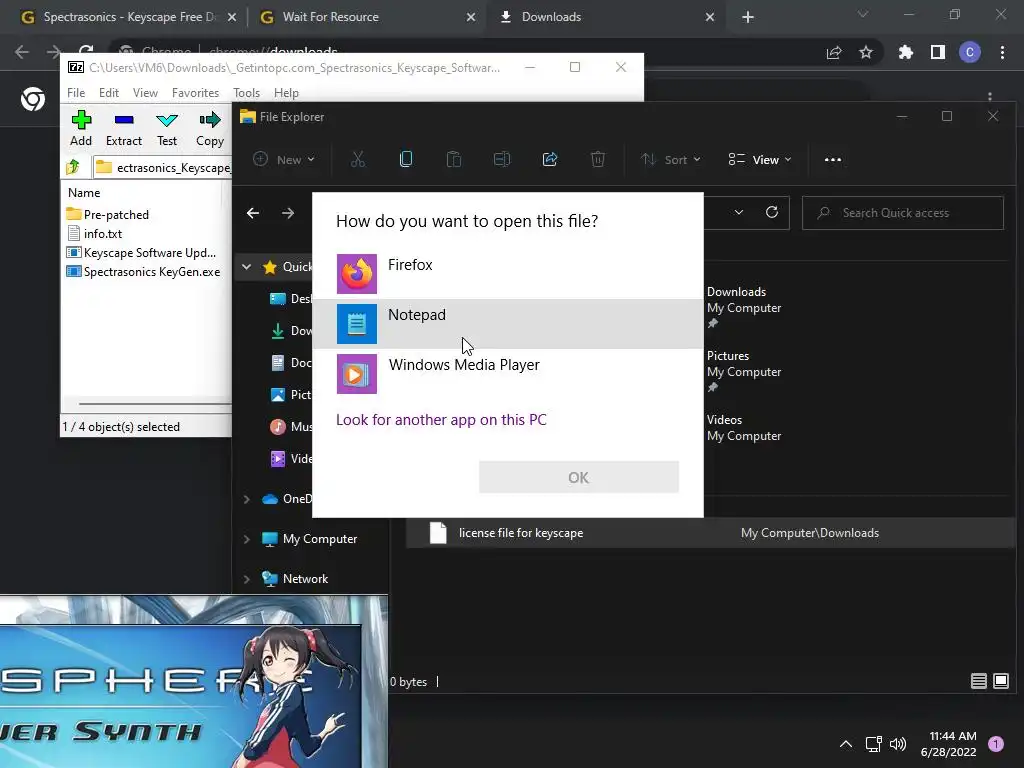Viewport: 1024px width, 768px height.
Task: Click the Copy icon in File Explorer toolbar
Action: [x=406, y=159]
